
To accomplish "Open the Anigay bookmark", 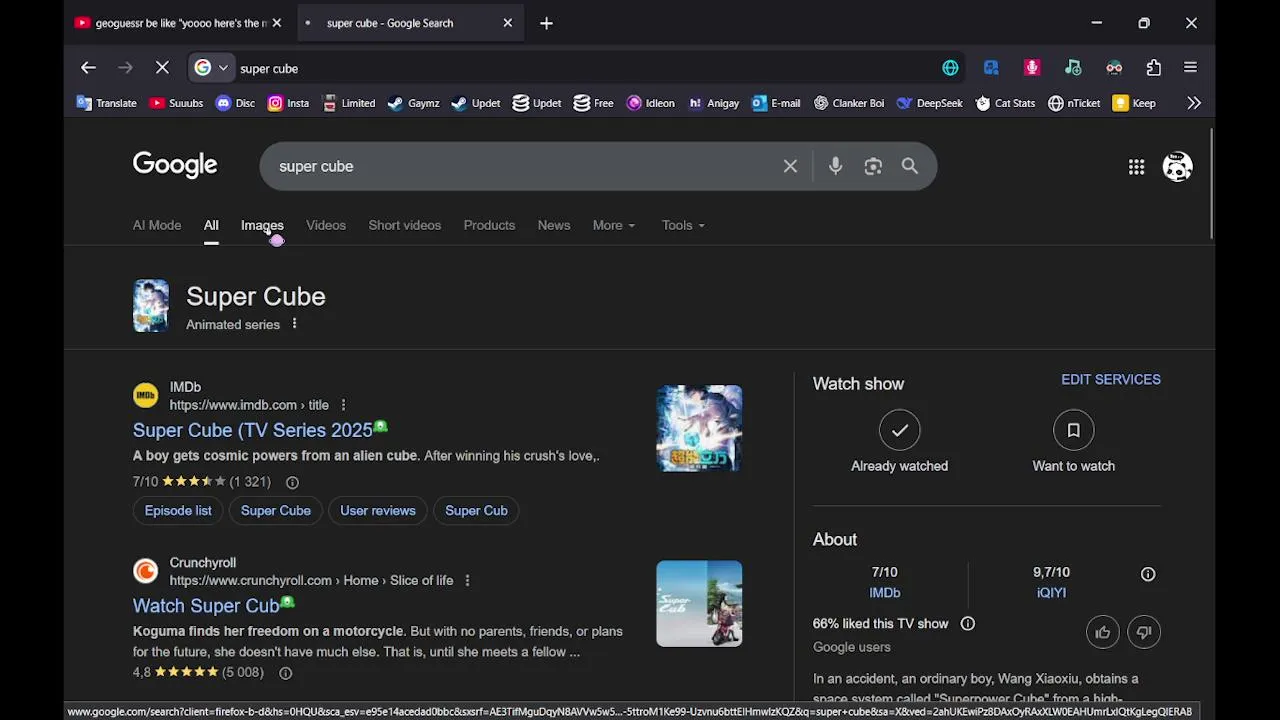I will point(713,103).
